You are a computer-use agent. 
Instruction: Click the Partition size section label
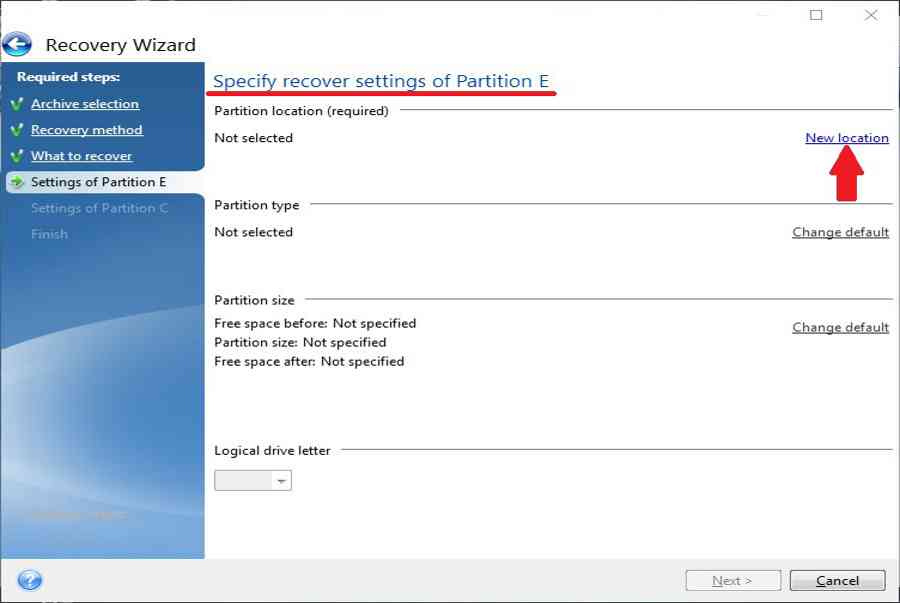tap(254, 300)
